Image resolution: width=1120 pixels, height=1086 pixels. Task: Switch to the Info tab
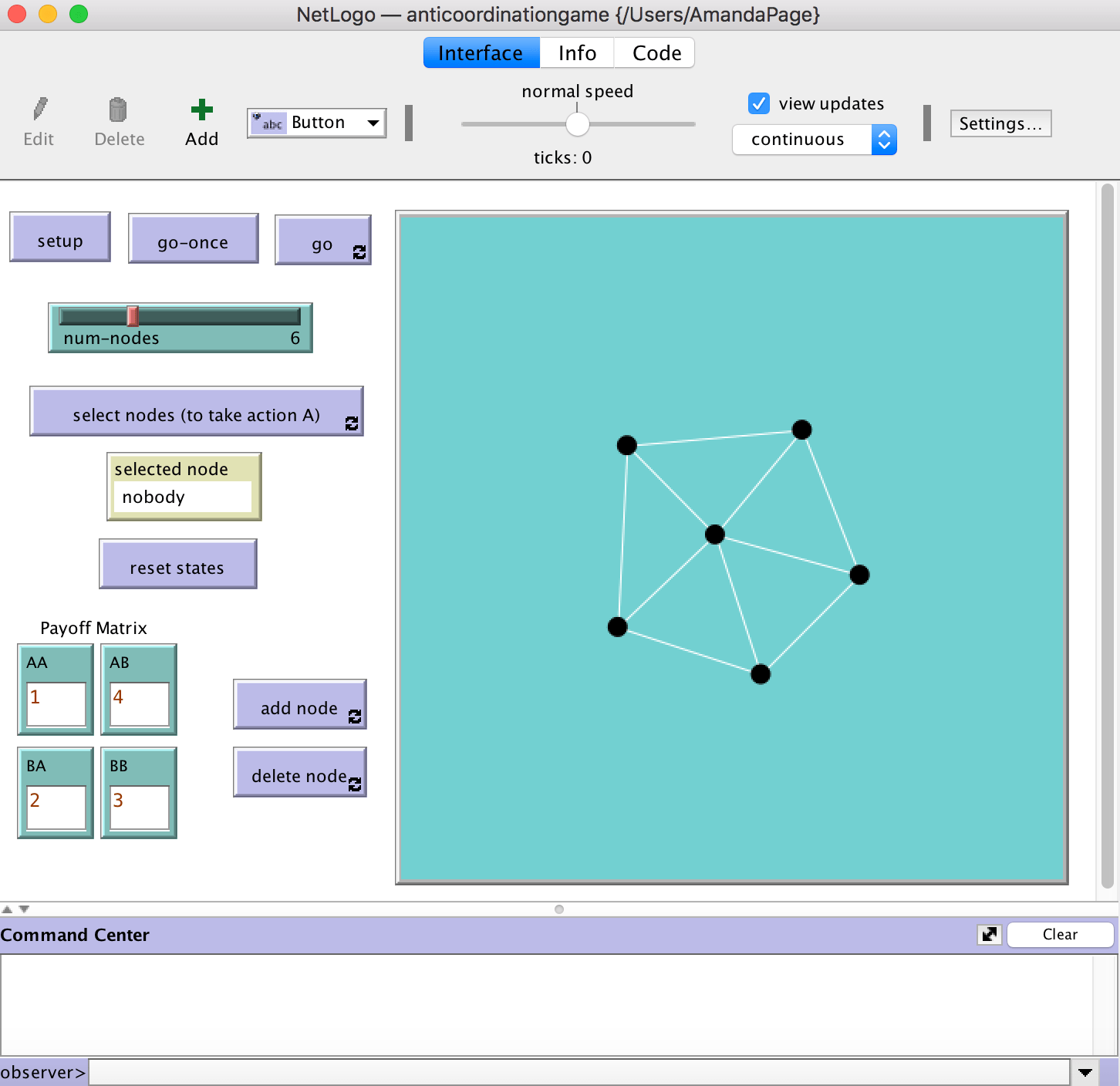(x=577, y=53)
